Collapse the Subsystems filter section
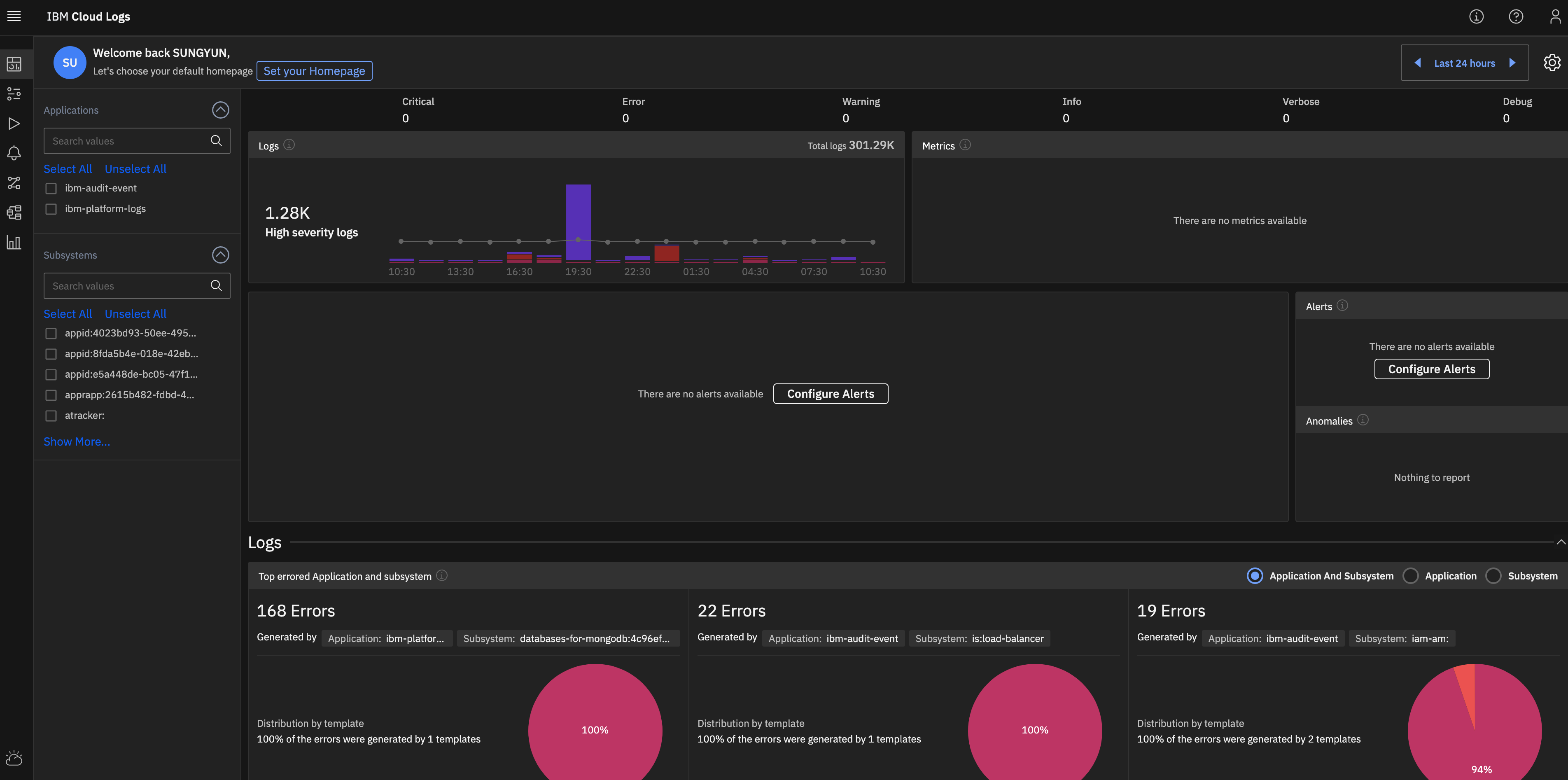 click(x=220, y=255)
